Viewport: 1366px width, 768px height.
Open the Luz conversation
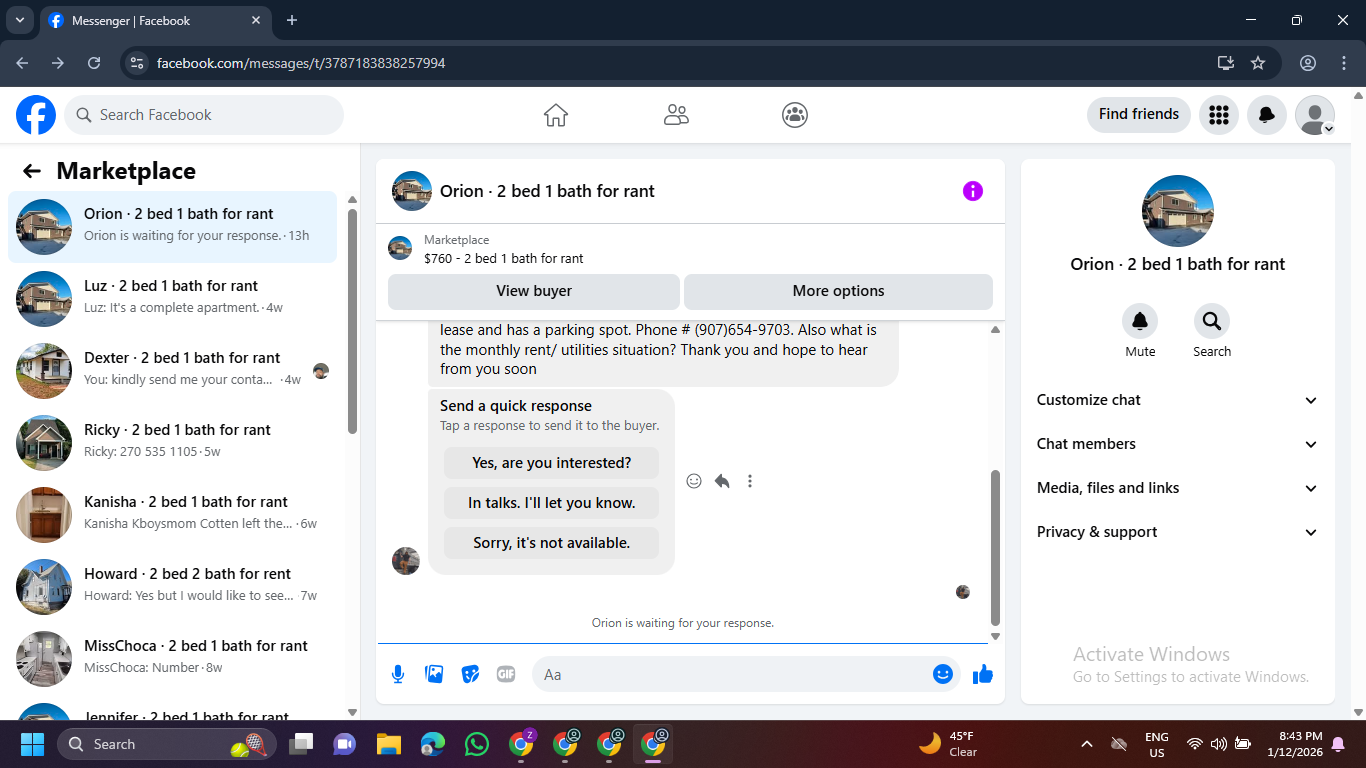coord(172,299)
